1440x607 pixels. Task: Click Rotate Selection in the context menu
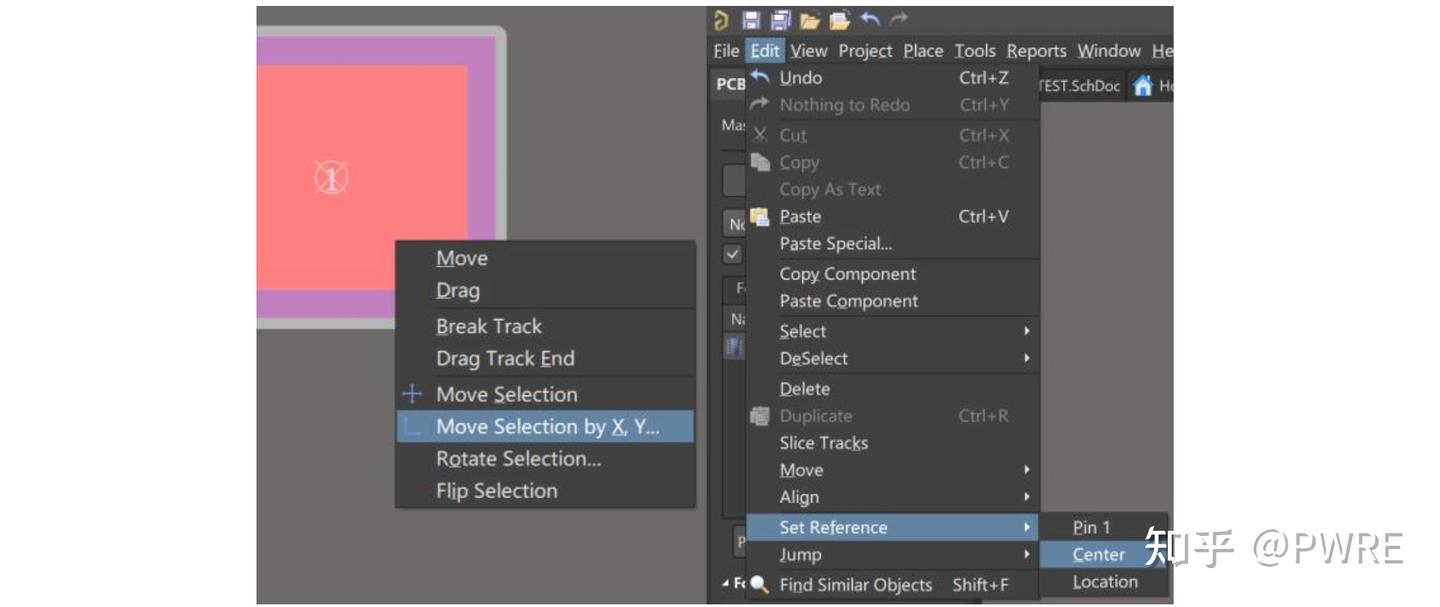[x=518, y=459]
